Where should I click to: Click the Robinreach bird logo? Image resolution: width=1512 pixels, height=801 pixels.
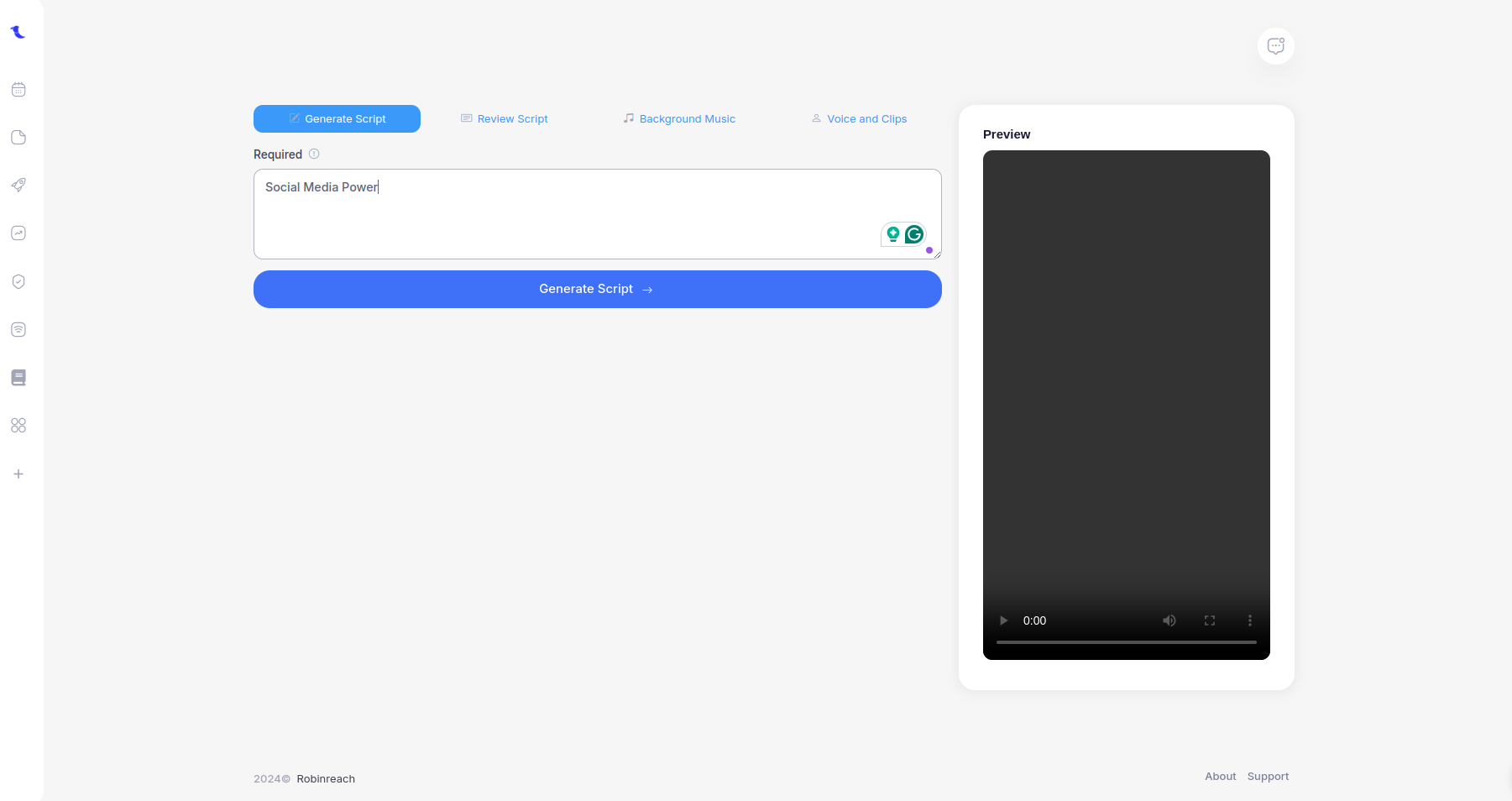click(18, 33)
